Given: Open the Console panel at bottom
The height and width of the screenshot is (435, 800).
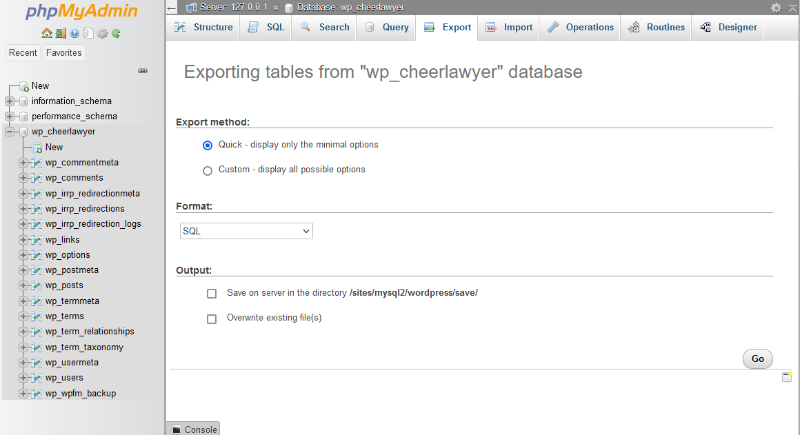Looking at the screenshot, I should tap(194, 429).
